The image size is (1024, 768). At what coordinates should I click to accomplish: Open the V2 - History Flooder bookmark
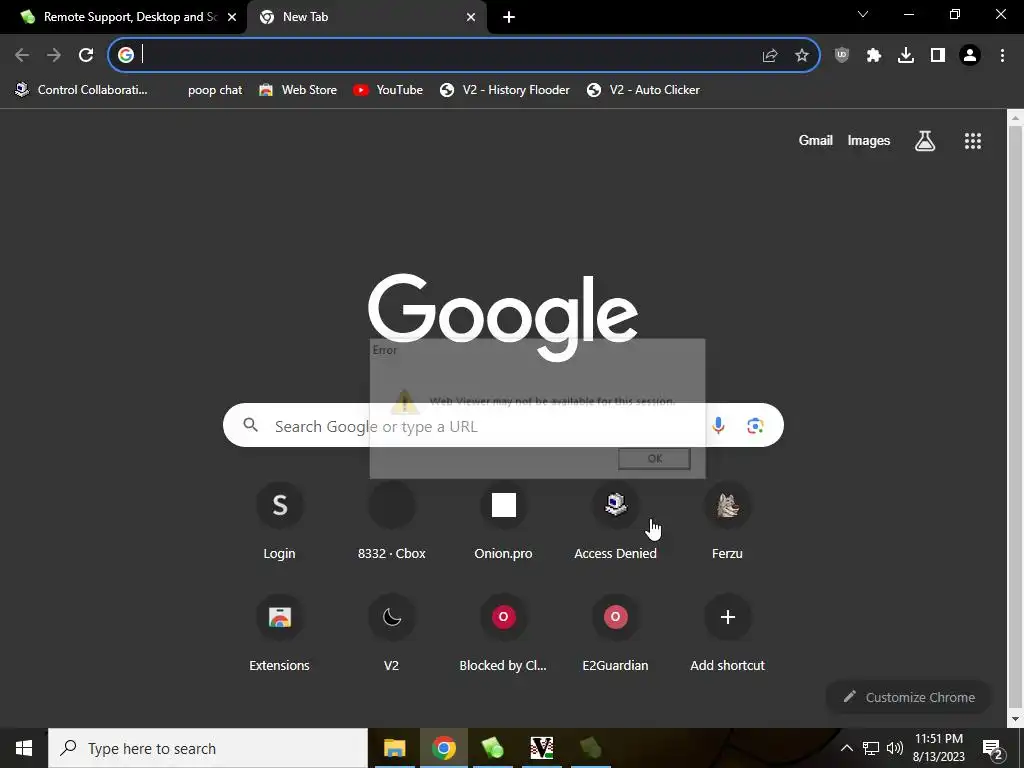click(x=505, y=90)
